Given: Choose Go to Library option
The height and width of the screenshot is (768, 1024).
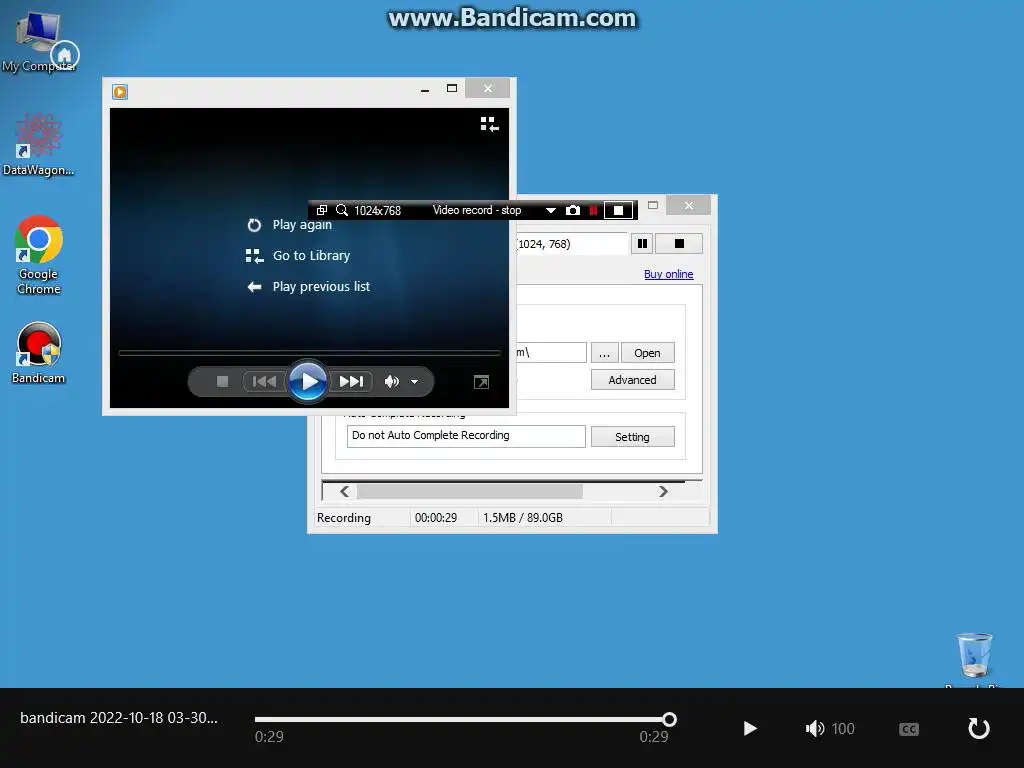Looking at the screenshot, I should 298,255.
